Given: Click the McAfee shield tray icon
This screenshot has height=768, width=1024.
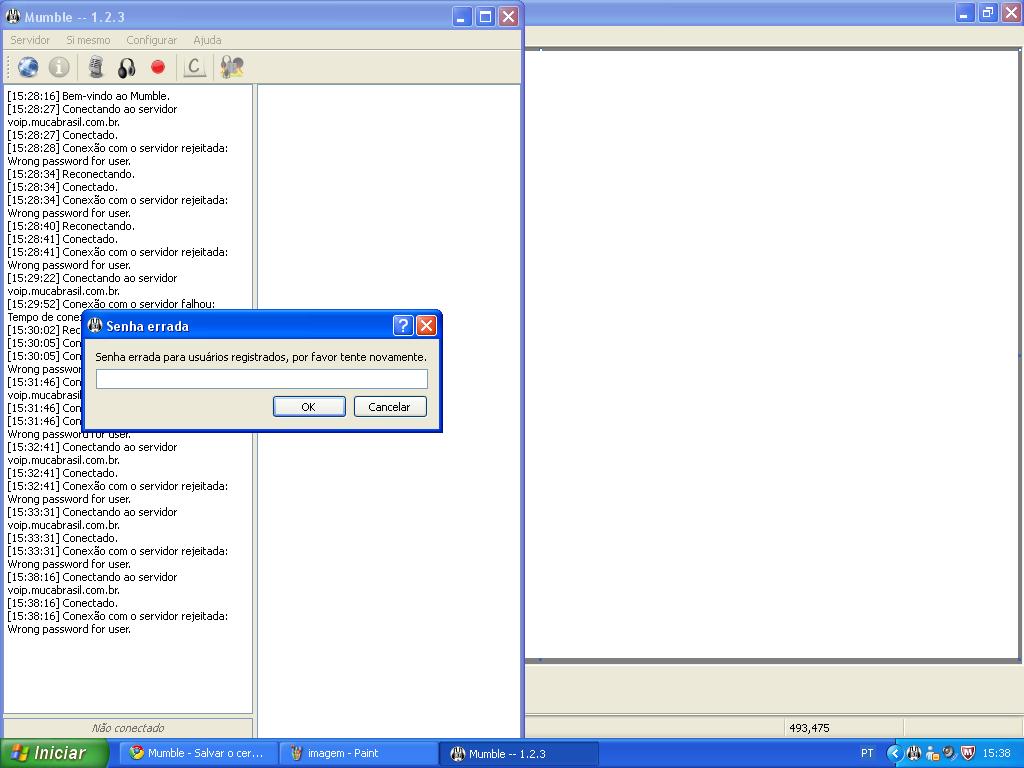Looking at the screenshot, I should pos(967,753).
